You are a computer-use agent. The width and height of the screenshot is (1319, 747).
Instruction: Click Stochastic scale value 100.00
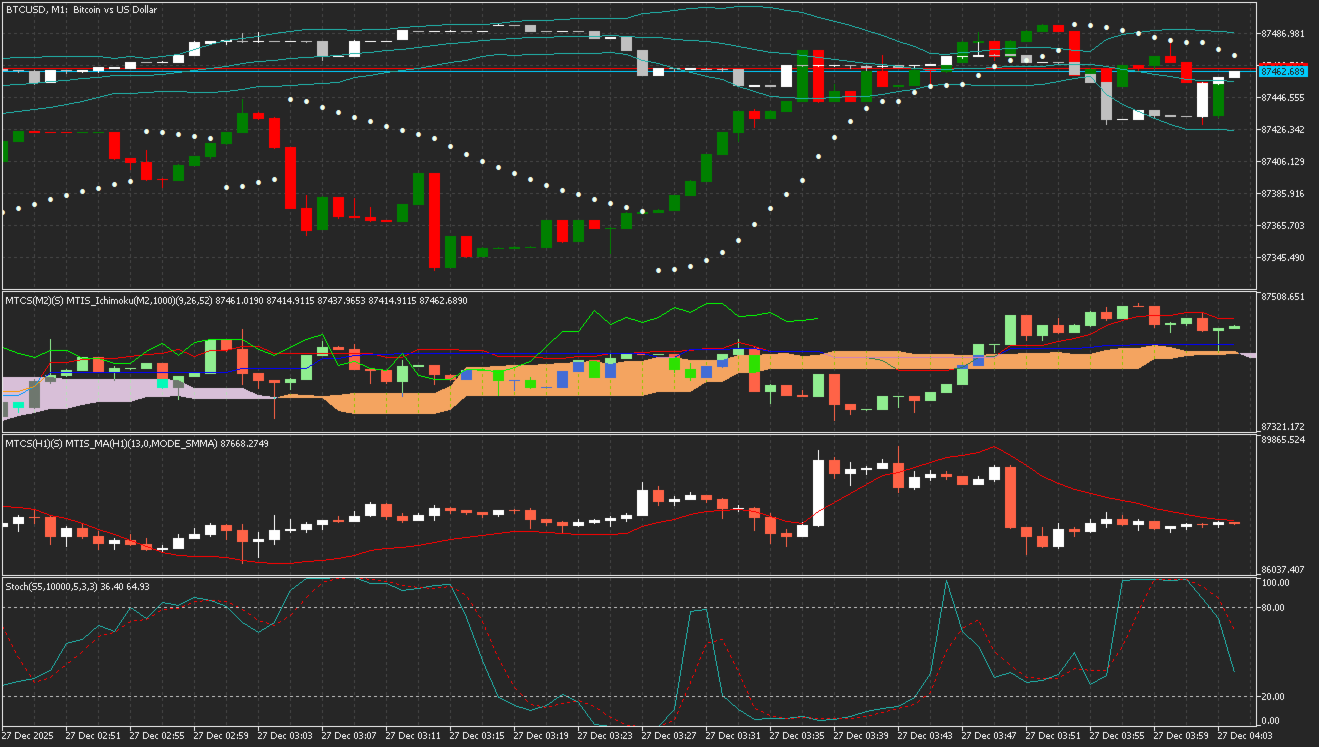(1275, 583)
